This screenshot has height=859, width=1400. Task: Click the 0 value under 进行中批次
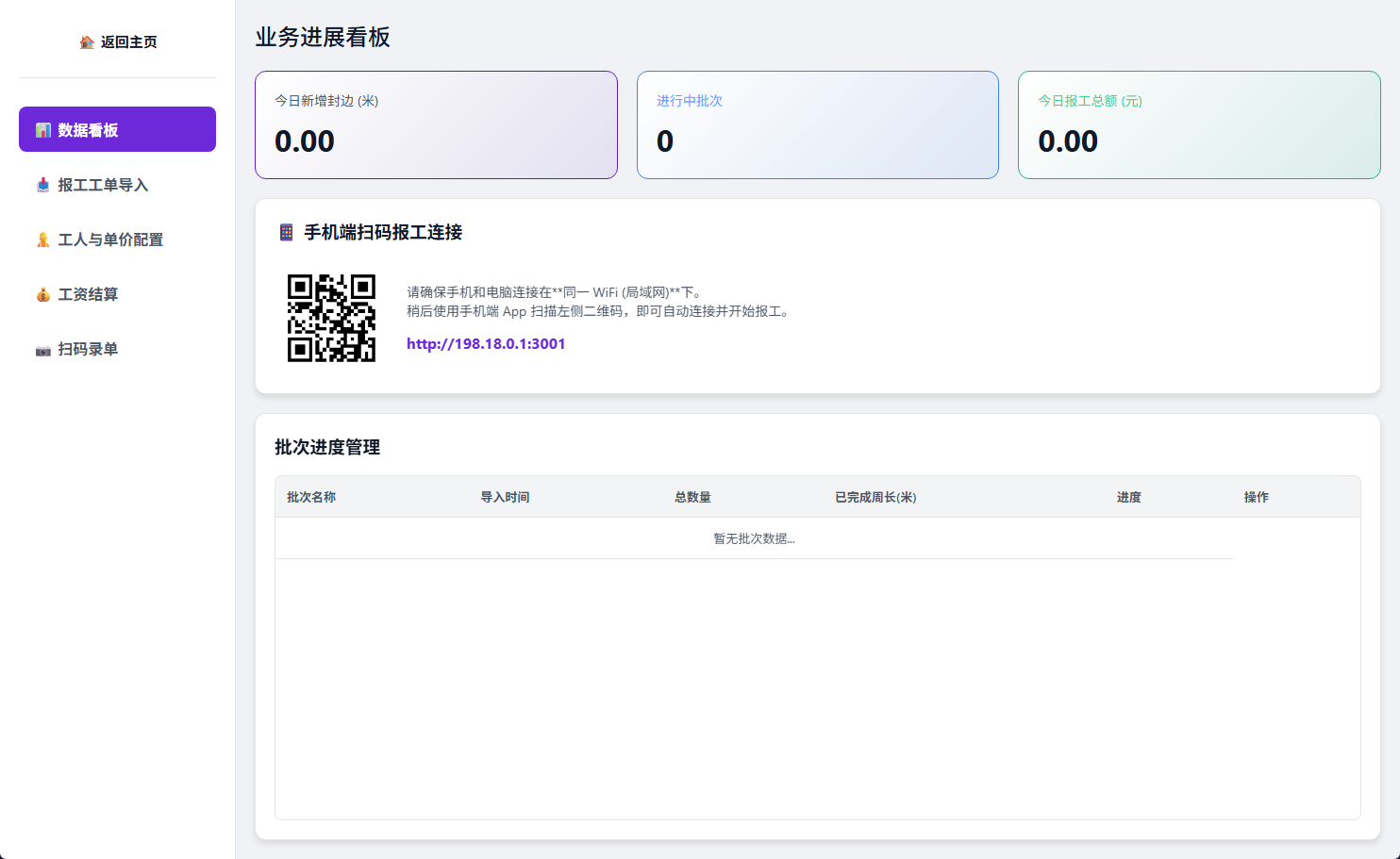click(665, 141)
